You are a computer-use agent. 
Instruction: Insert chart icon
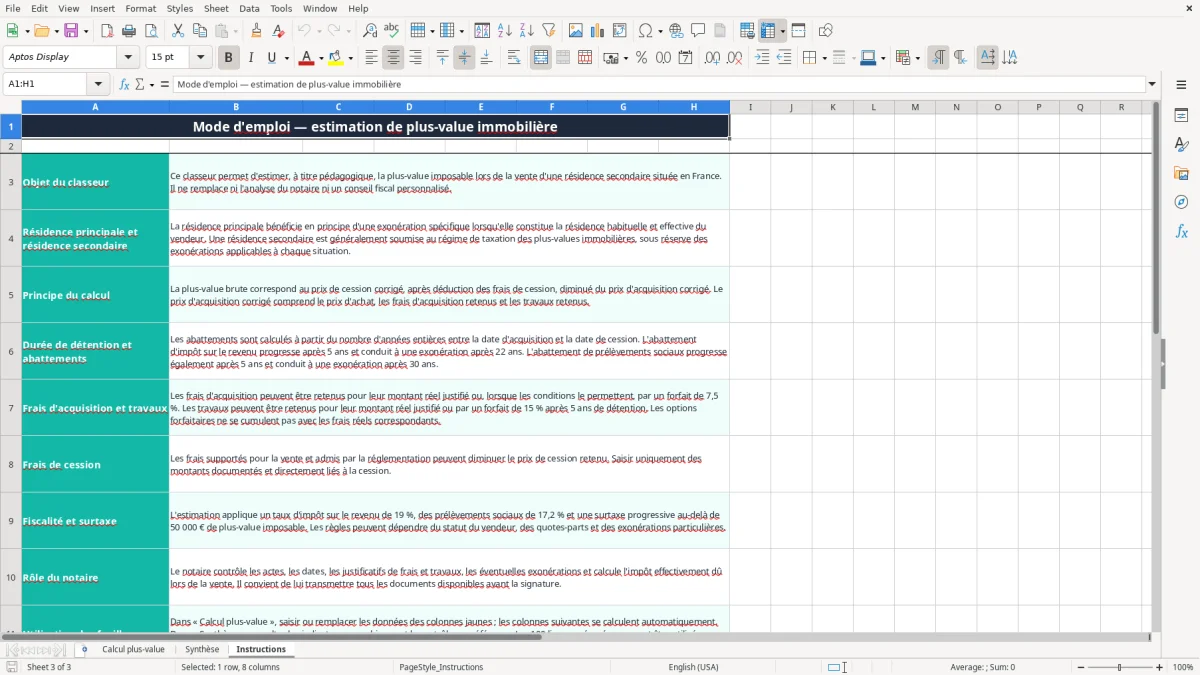tap(598, 31)
